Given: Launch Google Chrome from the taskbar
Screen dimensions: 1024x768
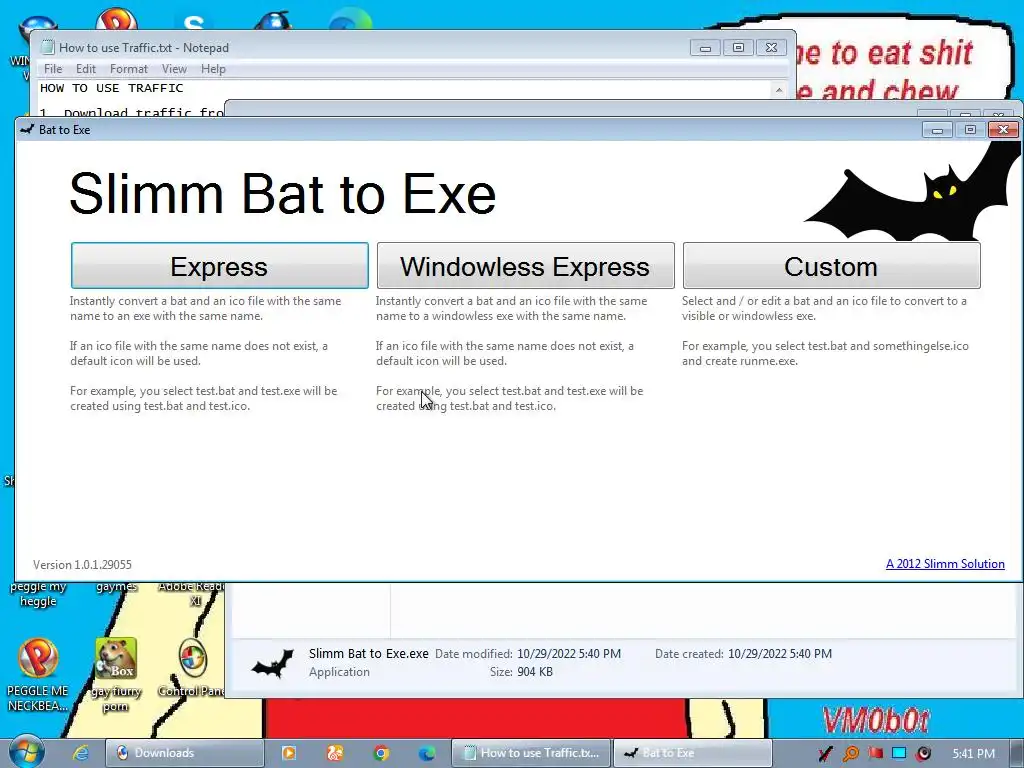Looking at the screenshot, I should (381, 753).
